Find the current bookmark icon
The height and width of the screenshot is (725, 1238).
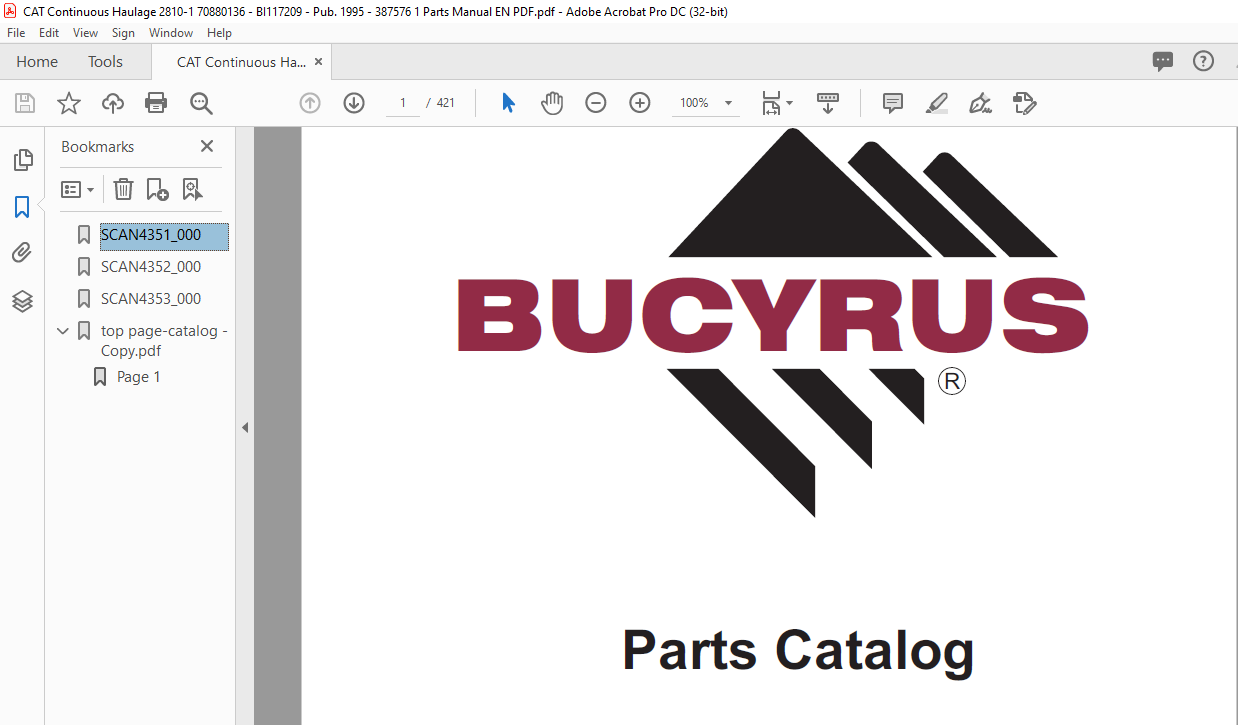pos(192,189)
